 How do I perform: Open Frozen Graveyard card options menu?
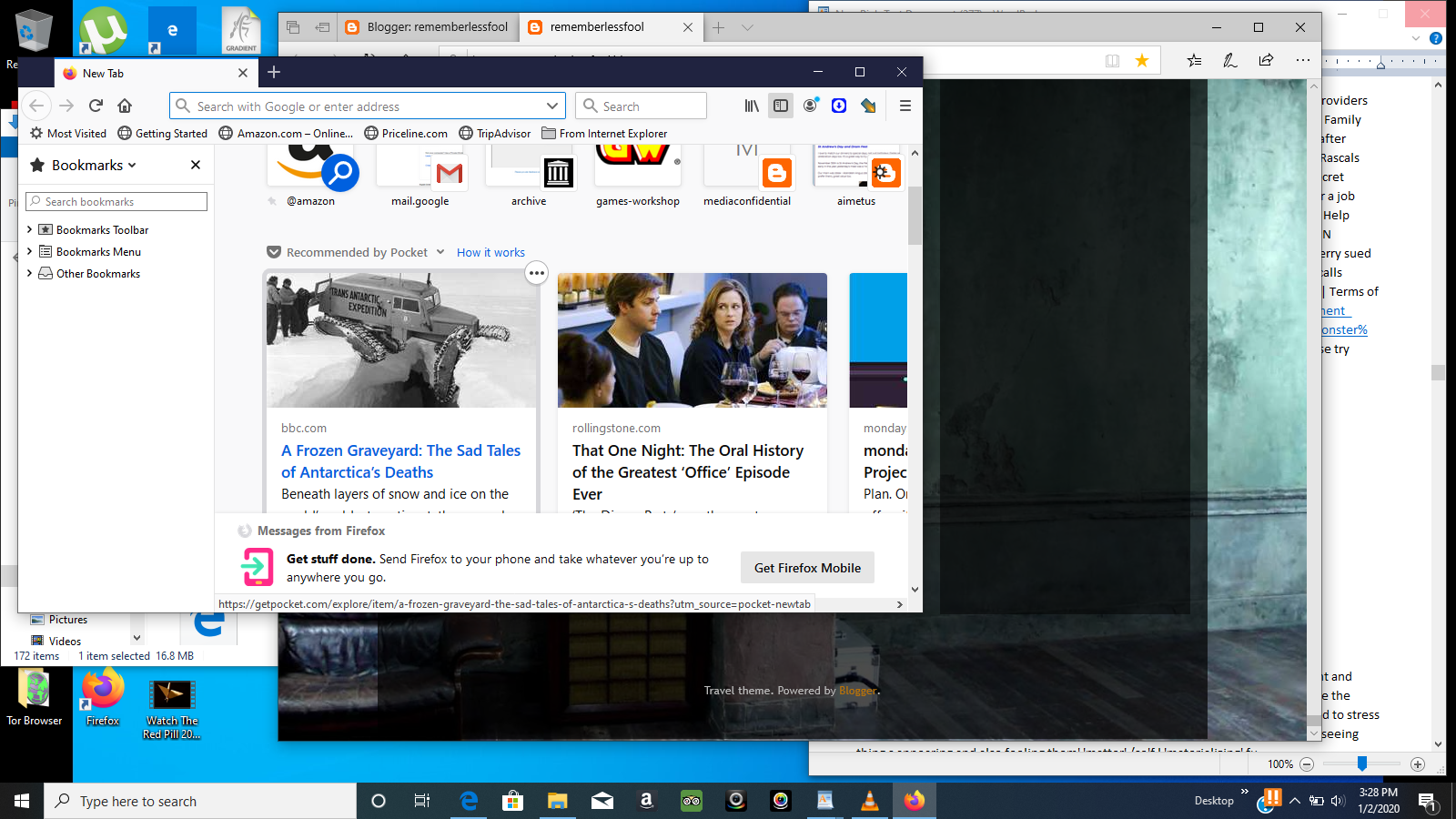537,273
